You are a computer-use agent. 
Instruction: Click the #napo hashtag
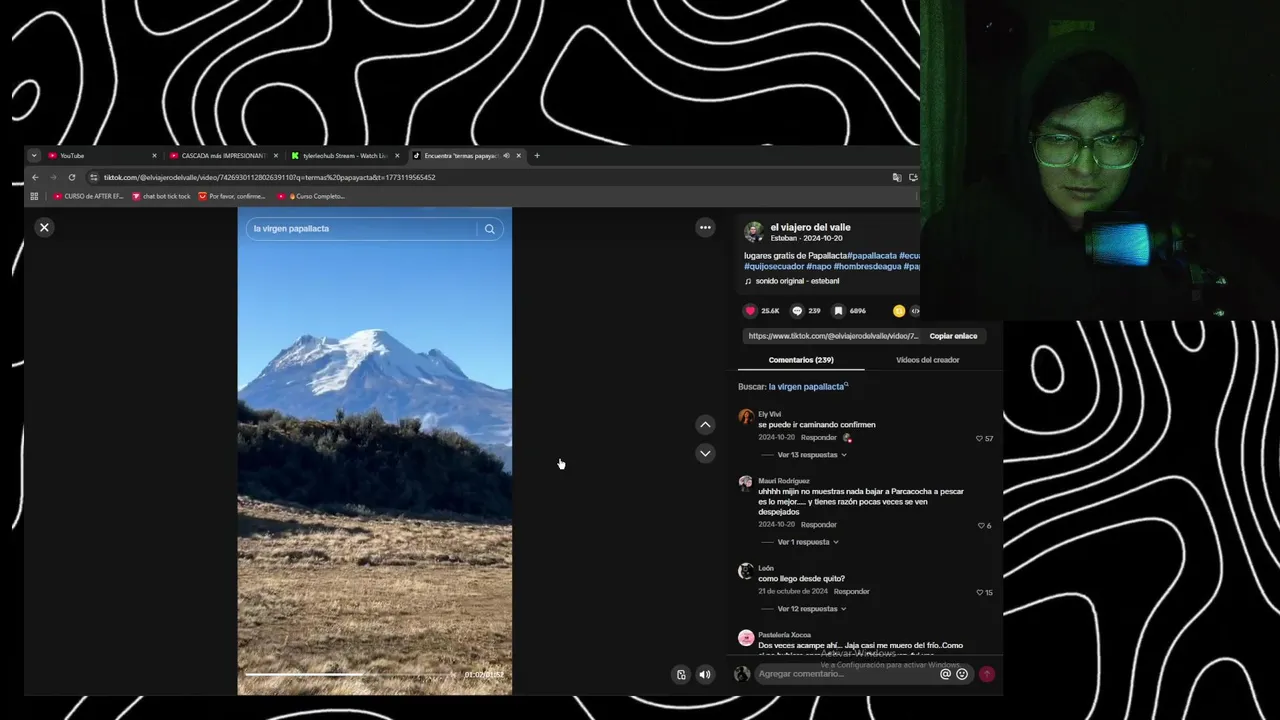[818, 267]
